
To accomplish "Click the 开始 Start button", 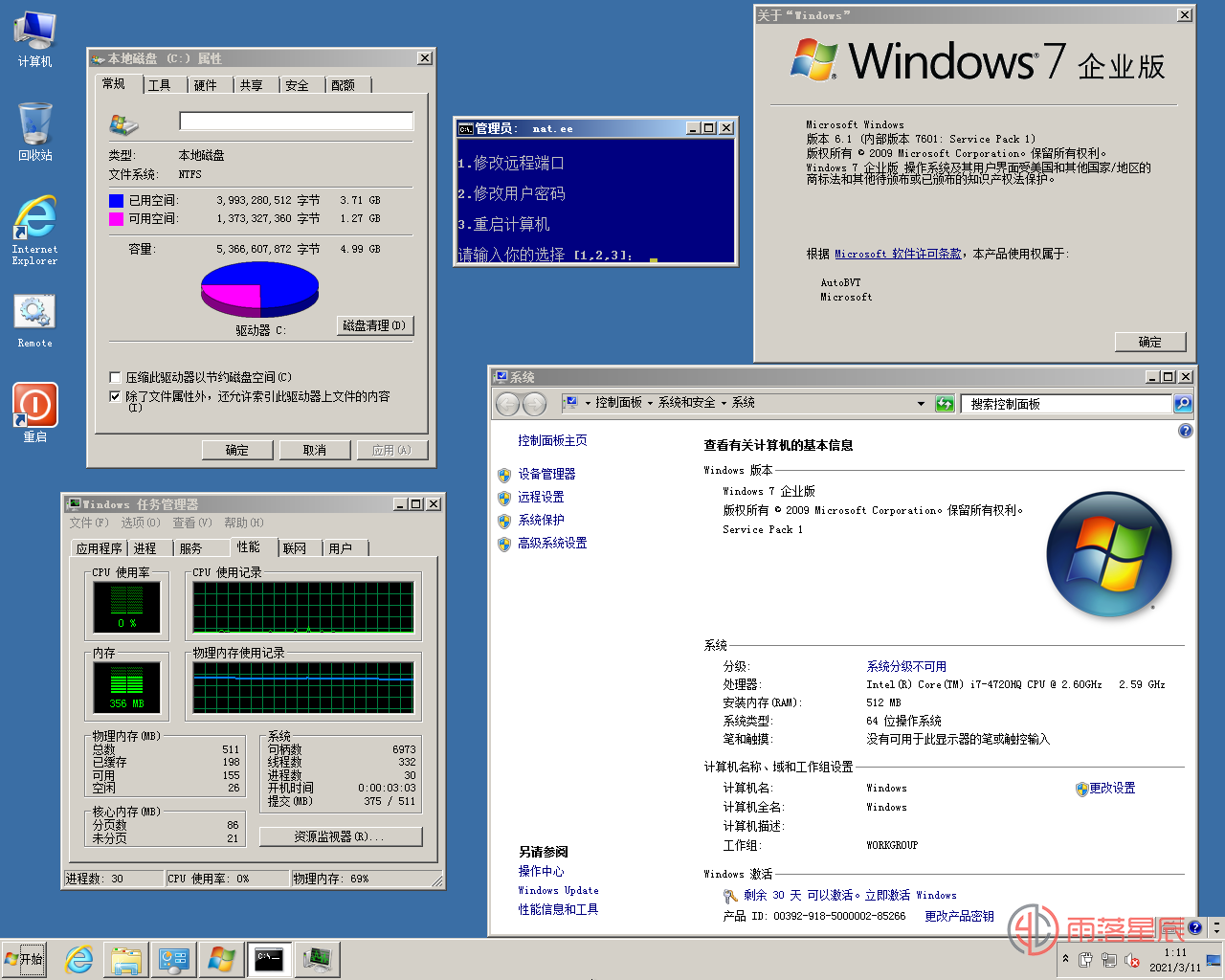I will 24,959.
